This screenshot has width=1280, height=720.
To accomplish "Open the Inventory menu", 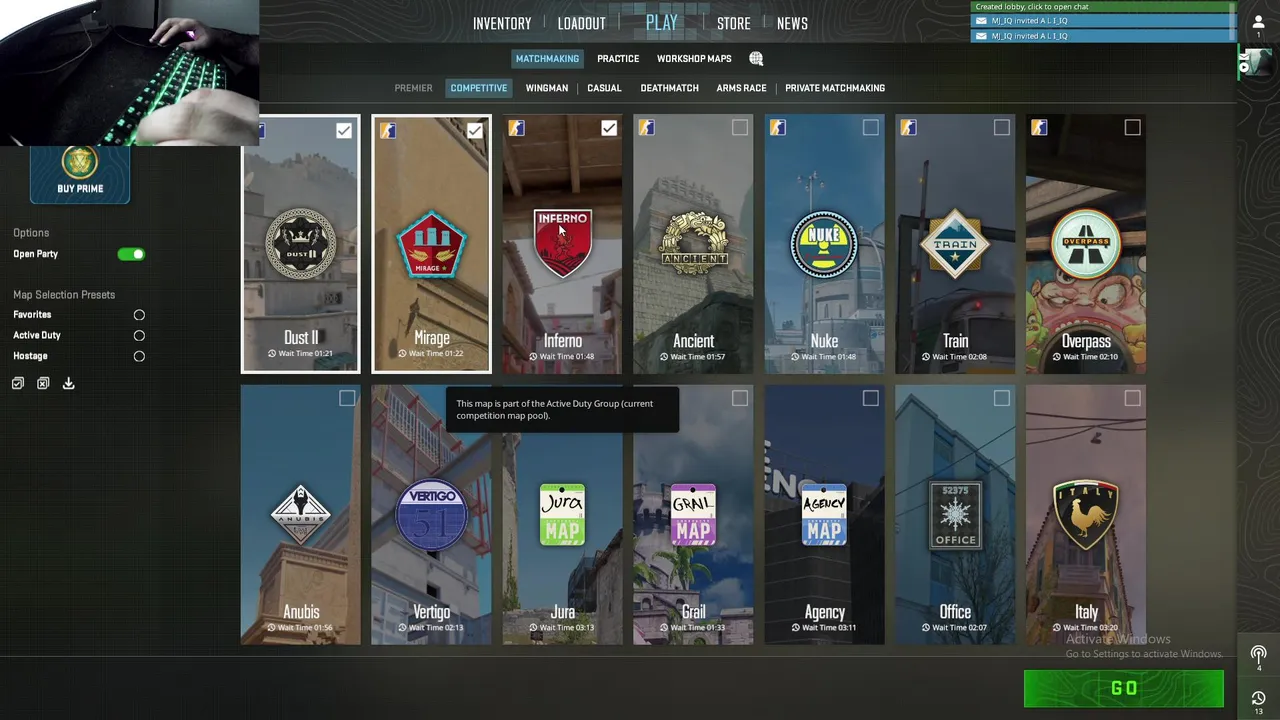I will [502, 23].
